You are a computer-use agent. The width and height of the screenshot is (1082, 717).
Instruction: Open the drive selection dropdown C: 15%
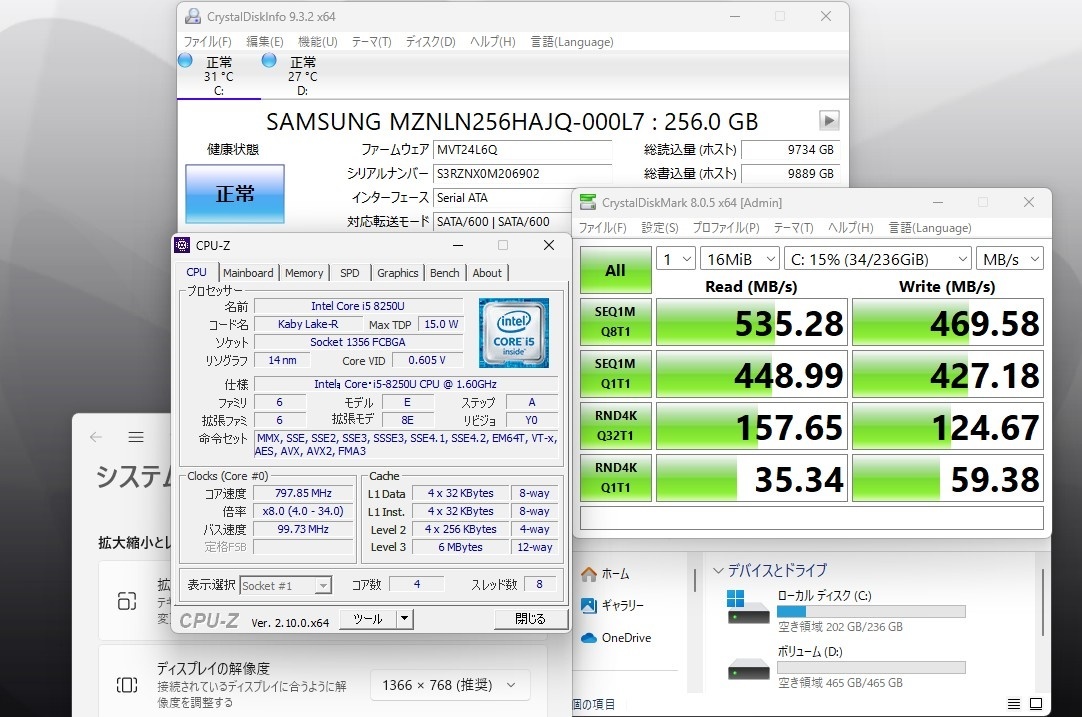878,259
